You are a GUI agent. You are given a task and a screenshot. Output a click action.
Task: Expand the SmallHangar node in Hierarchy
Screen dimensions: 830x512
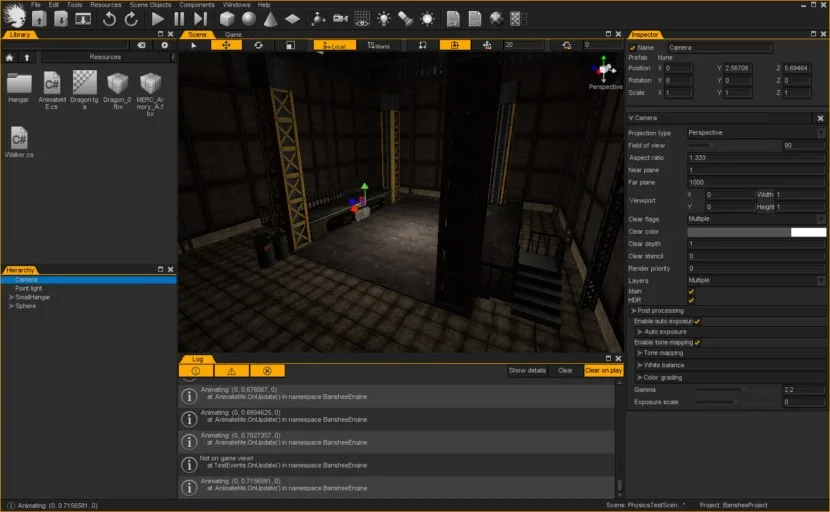pos(11,297)
